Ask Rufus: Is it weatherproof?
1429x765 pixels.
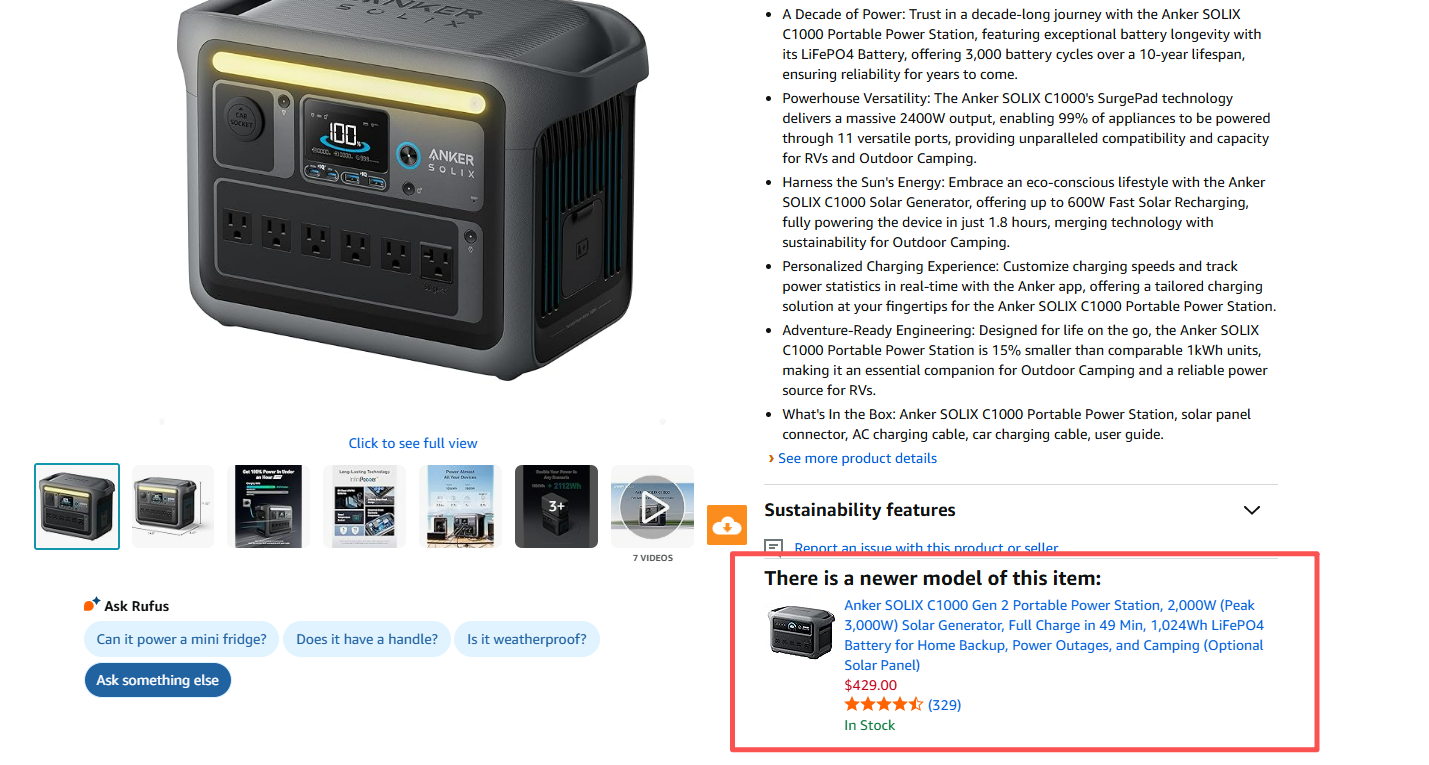coord(527,639)
